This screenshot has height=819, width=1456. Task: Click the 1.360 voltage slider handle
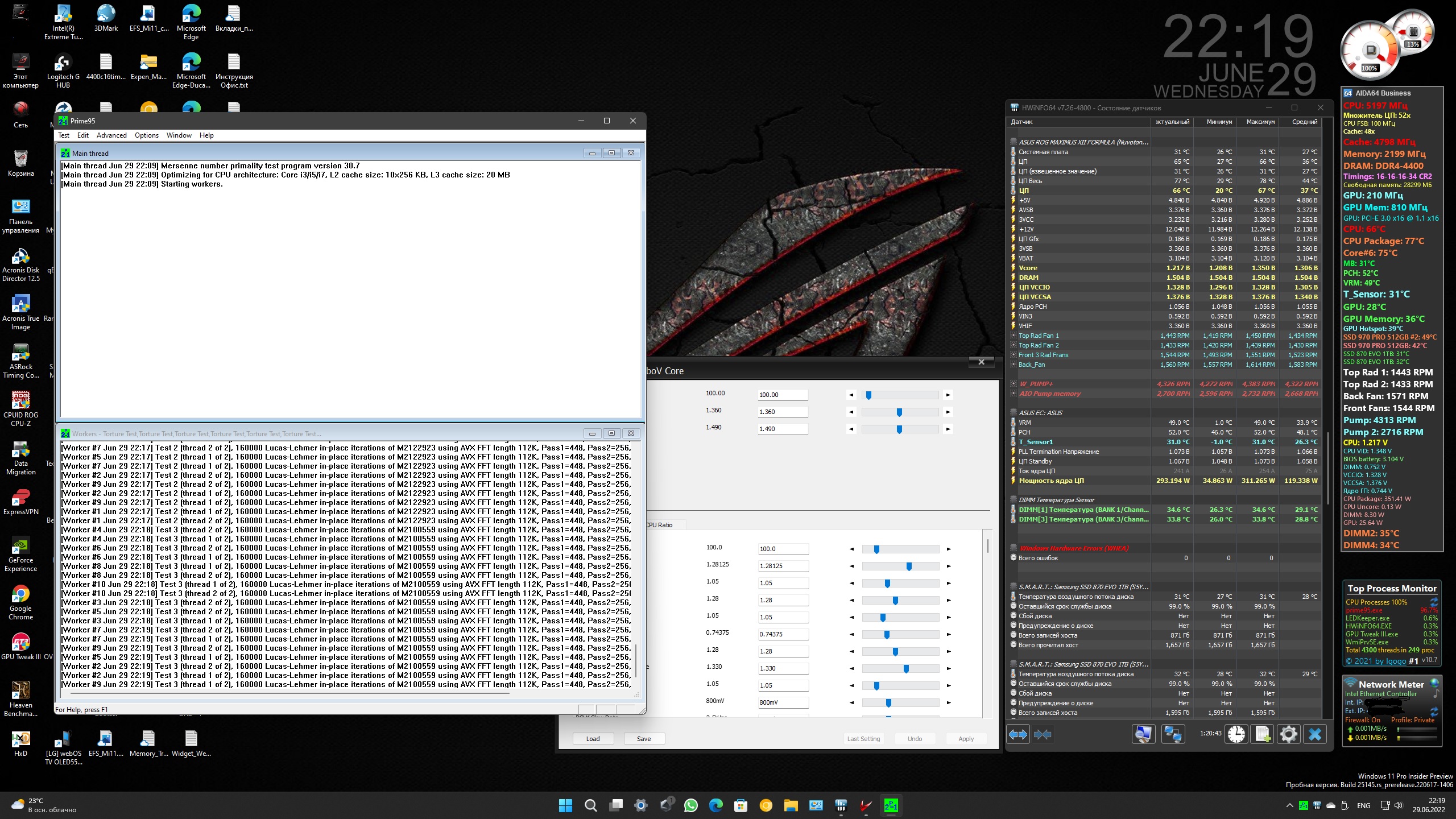[899, 412]
